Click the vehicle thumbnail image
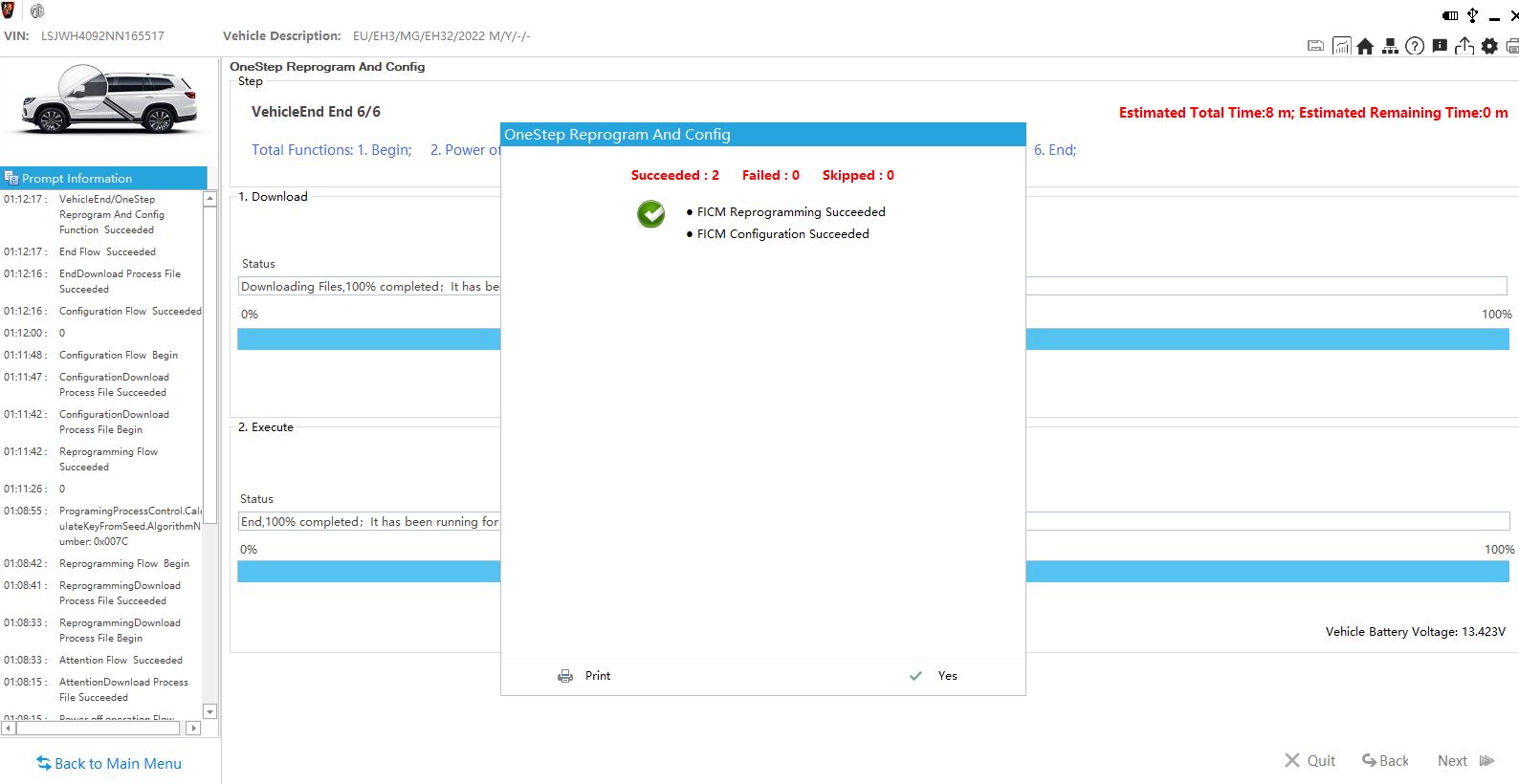1519x784 pixels. pos(108,100)
